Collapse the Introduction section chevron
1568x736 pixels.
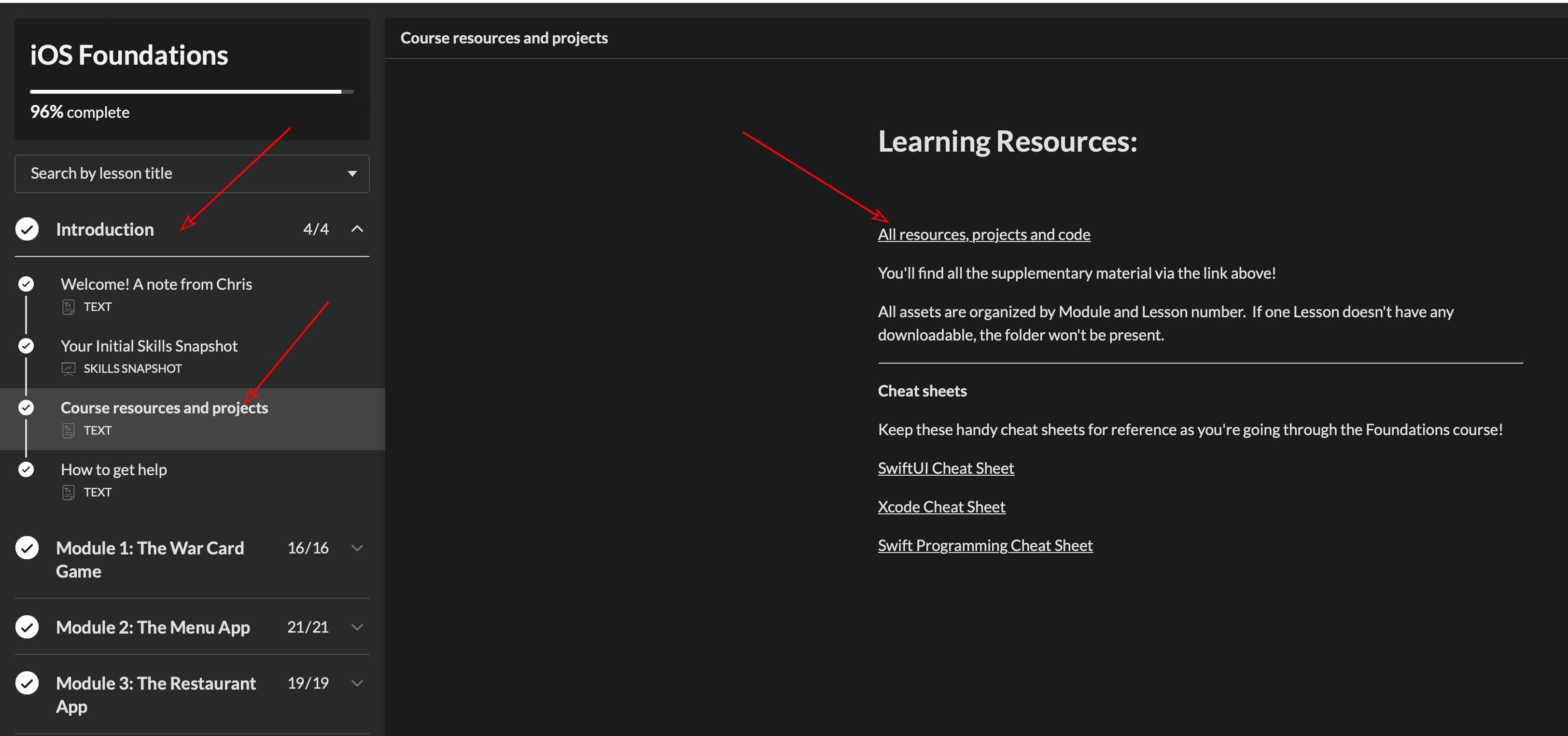357,229
